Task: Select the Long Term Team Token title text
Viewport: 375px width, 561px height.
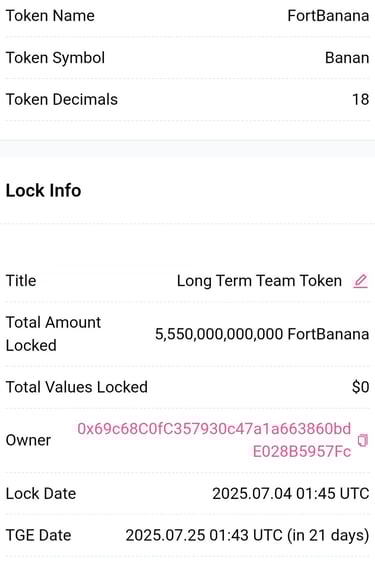Action: coord(259,281)
